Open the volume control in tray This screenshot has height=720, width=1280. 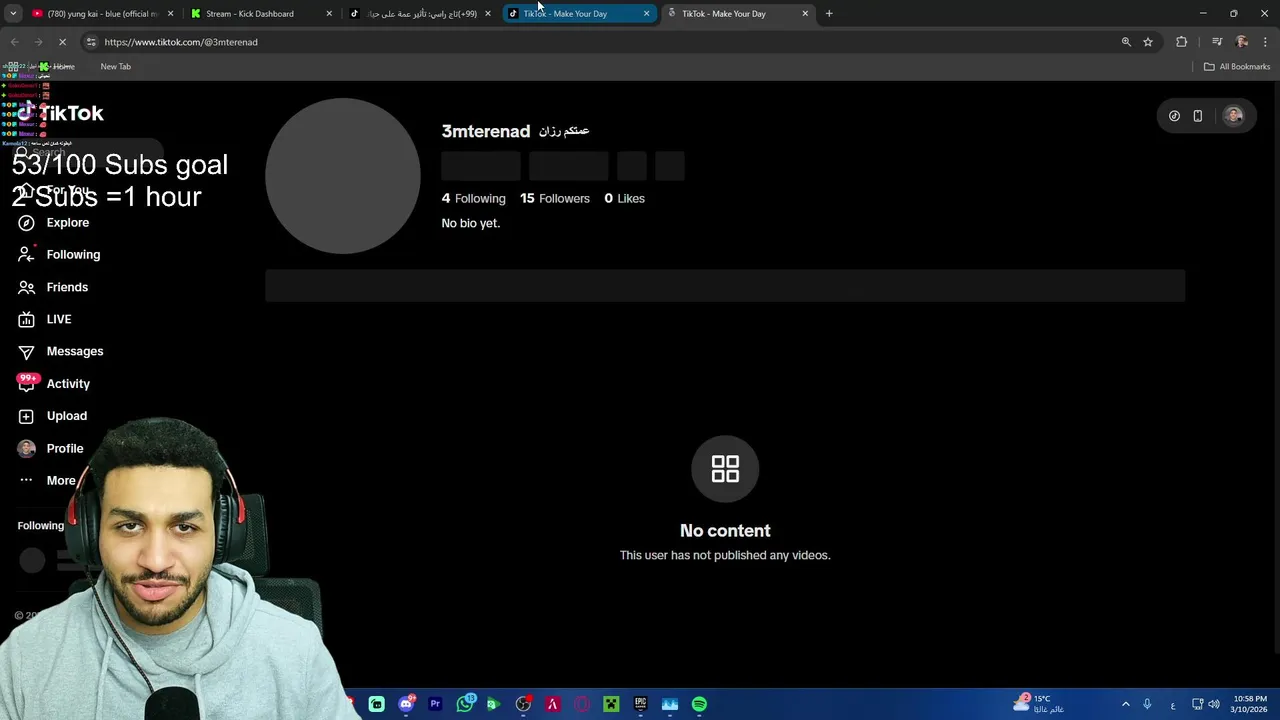coord(1214,704)
